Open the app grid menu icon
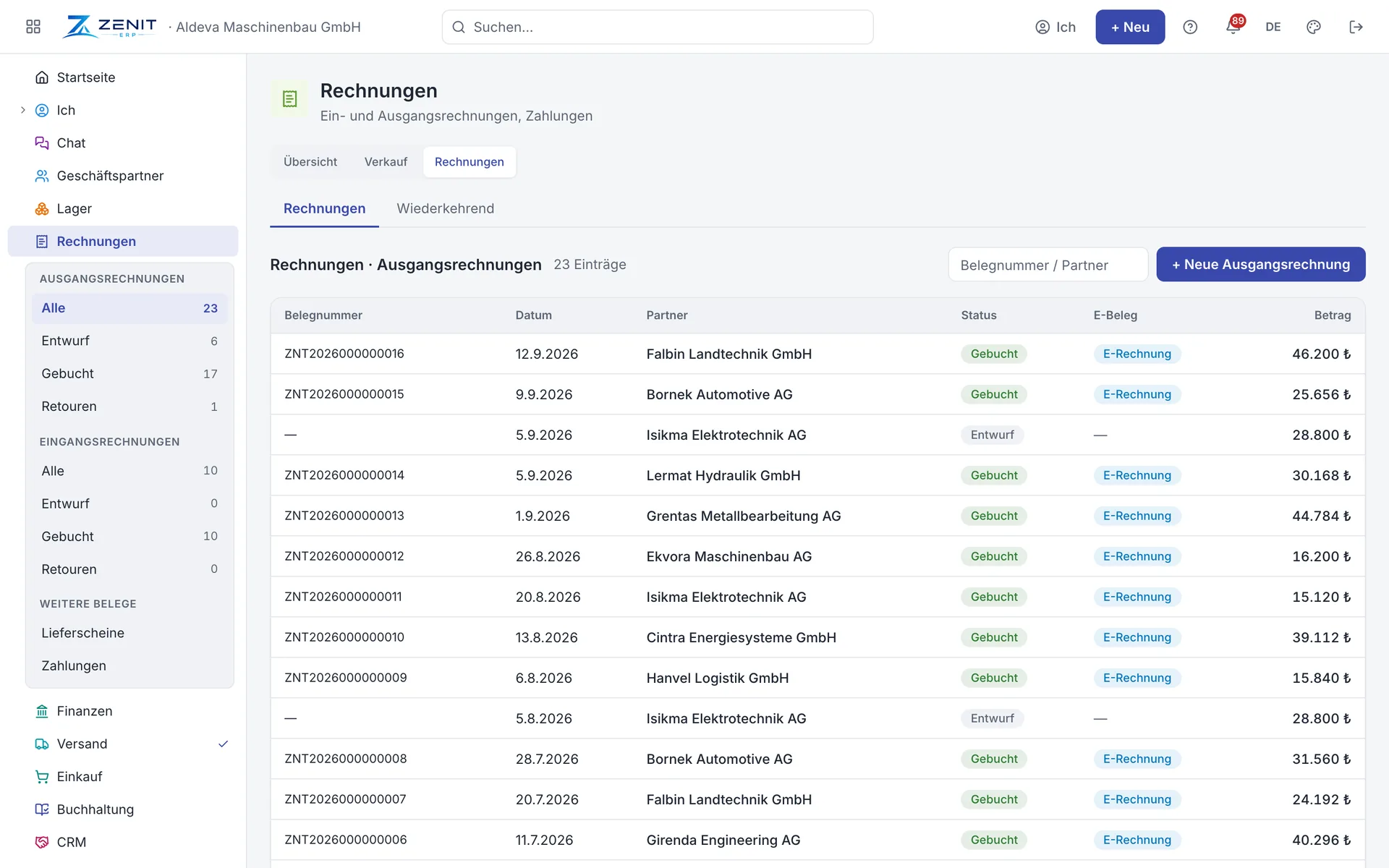 33,27
